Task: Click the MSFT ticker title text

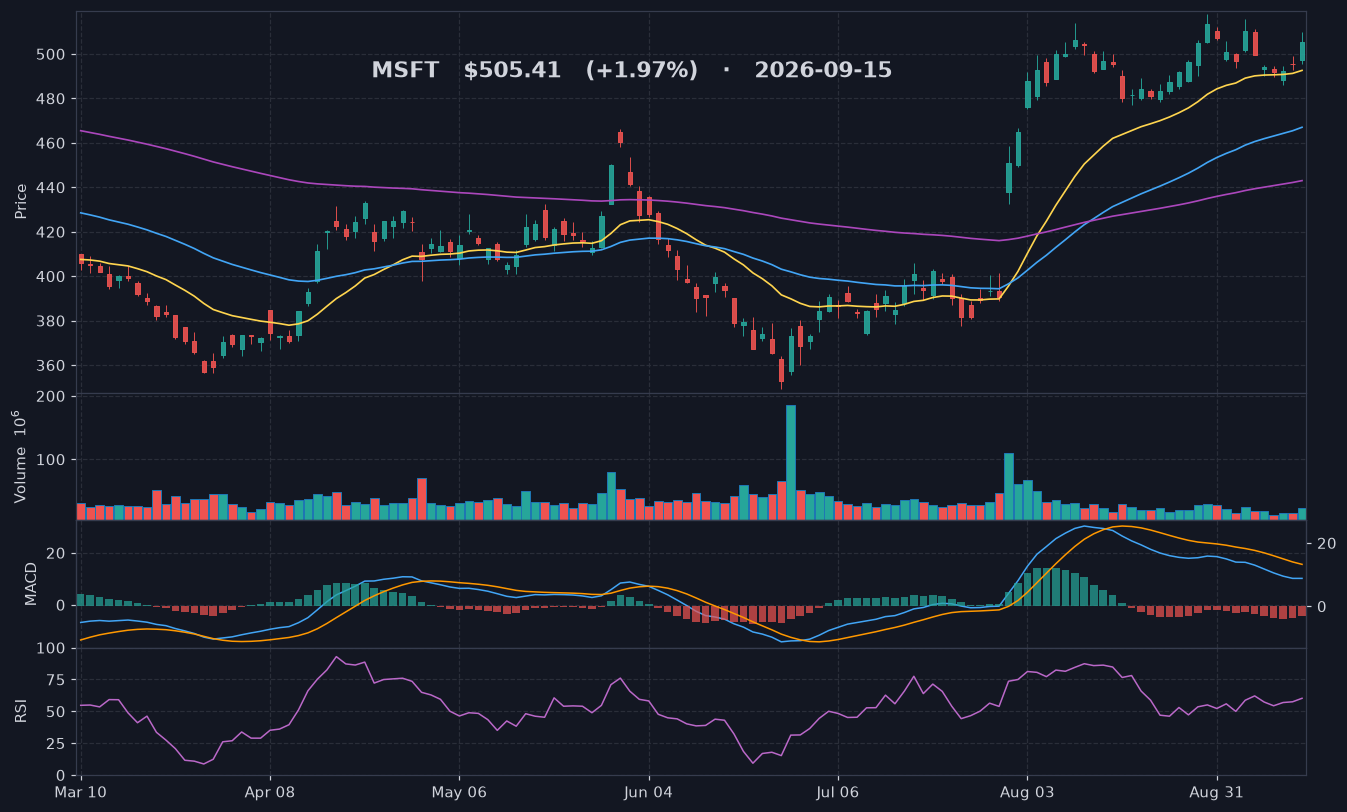Action: coord(405,71)
